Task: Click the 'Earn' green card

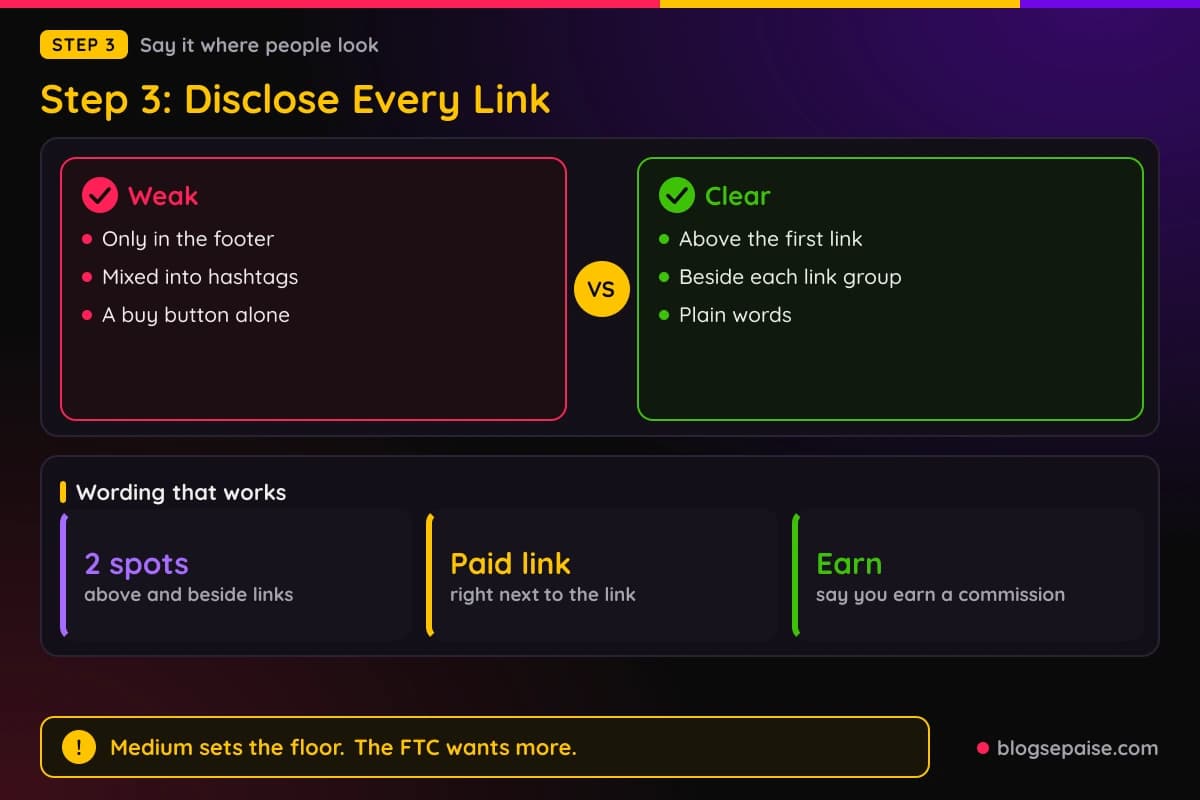Action: tap(968, 575)
